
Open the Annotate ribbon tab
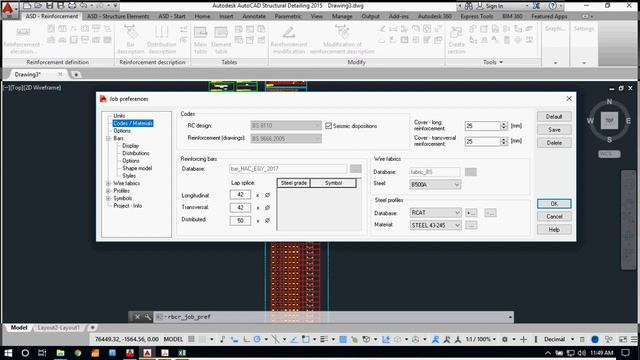(x=254, y=16)
